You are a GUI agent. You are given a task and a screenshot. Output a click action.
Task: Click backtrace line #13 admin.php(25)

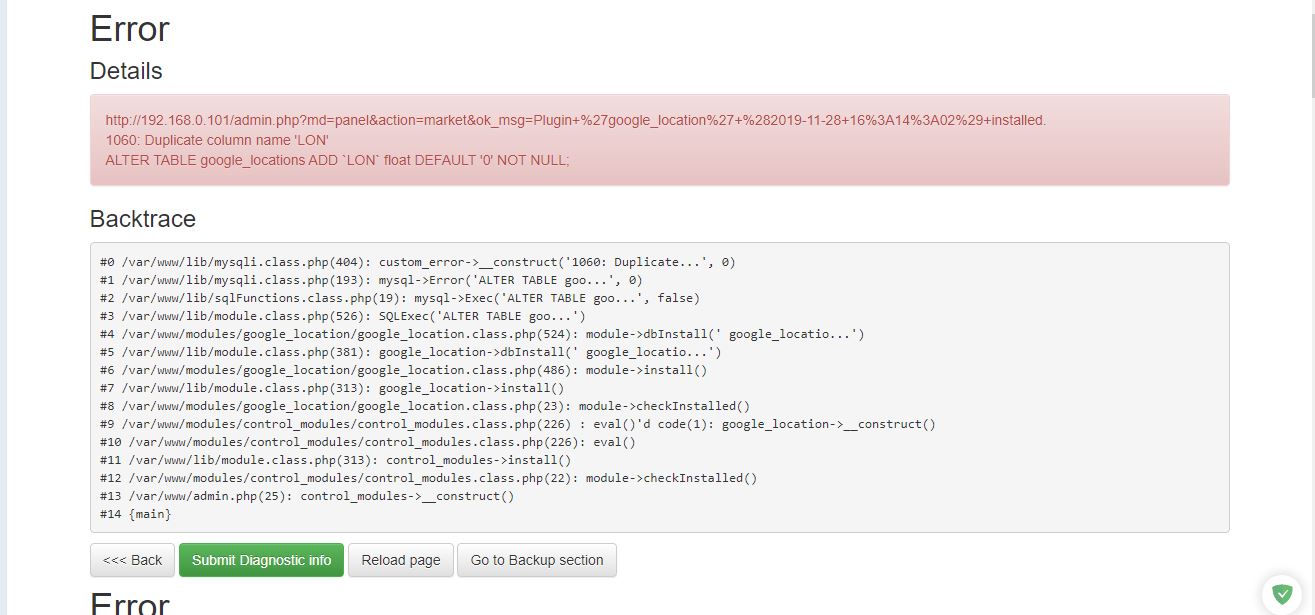pyautogui.click(x=307, y=496)
